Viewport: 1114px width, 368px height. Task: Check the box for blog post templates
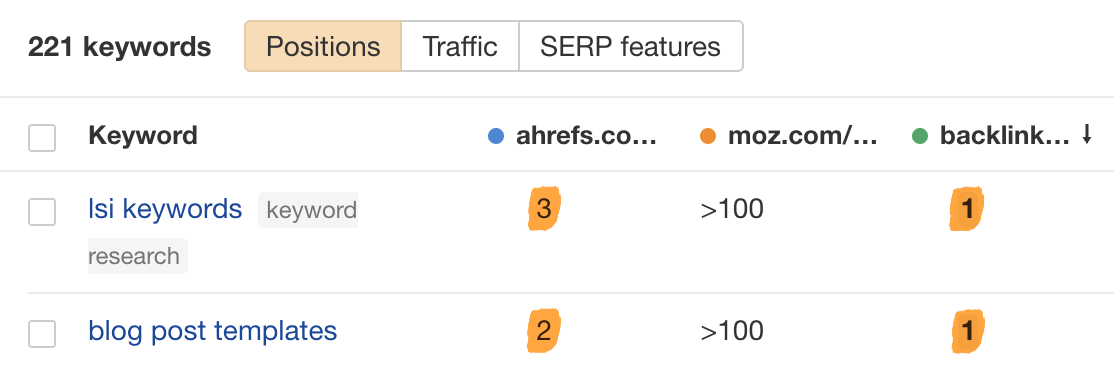(42, 334)
